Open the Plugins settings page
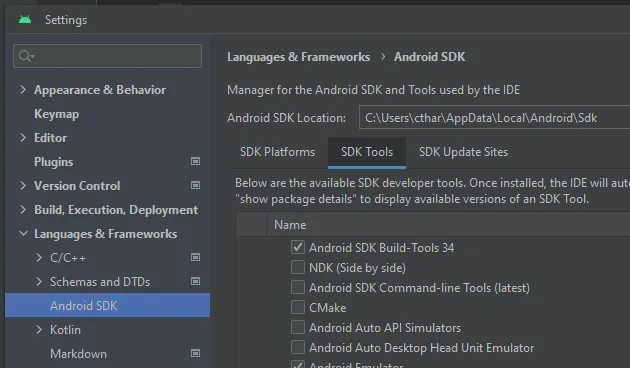630x368 pixels. [x=54, y=162]
